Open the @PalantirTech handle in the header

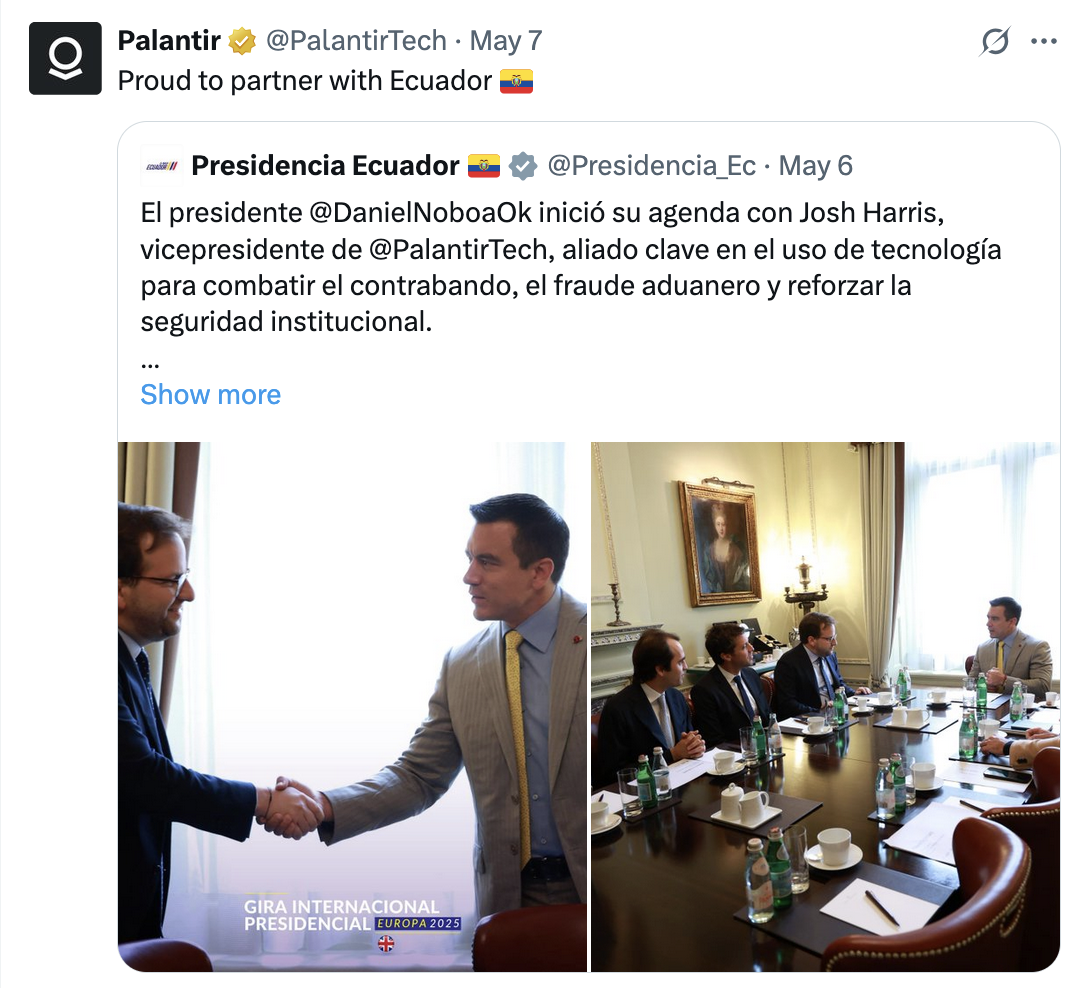tap(356, 41)
